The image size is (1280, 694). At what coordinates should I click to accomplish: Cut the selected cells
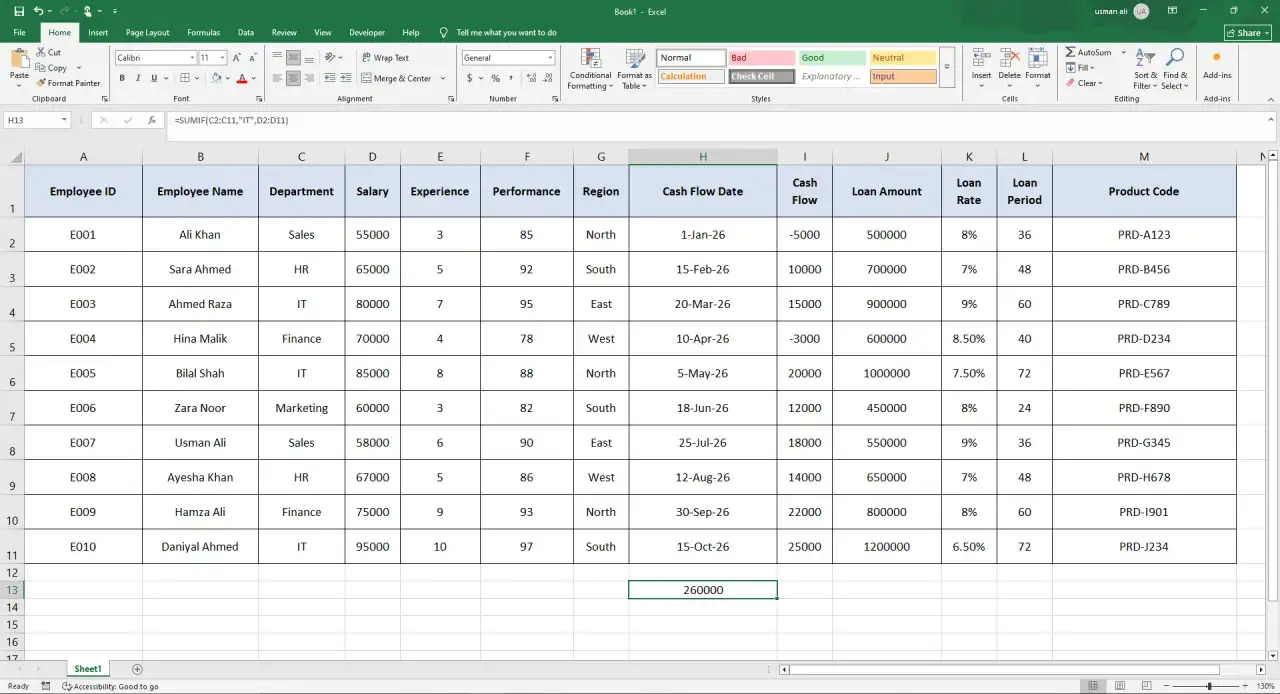48,52
